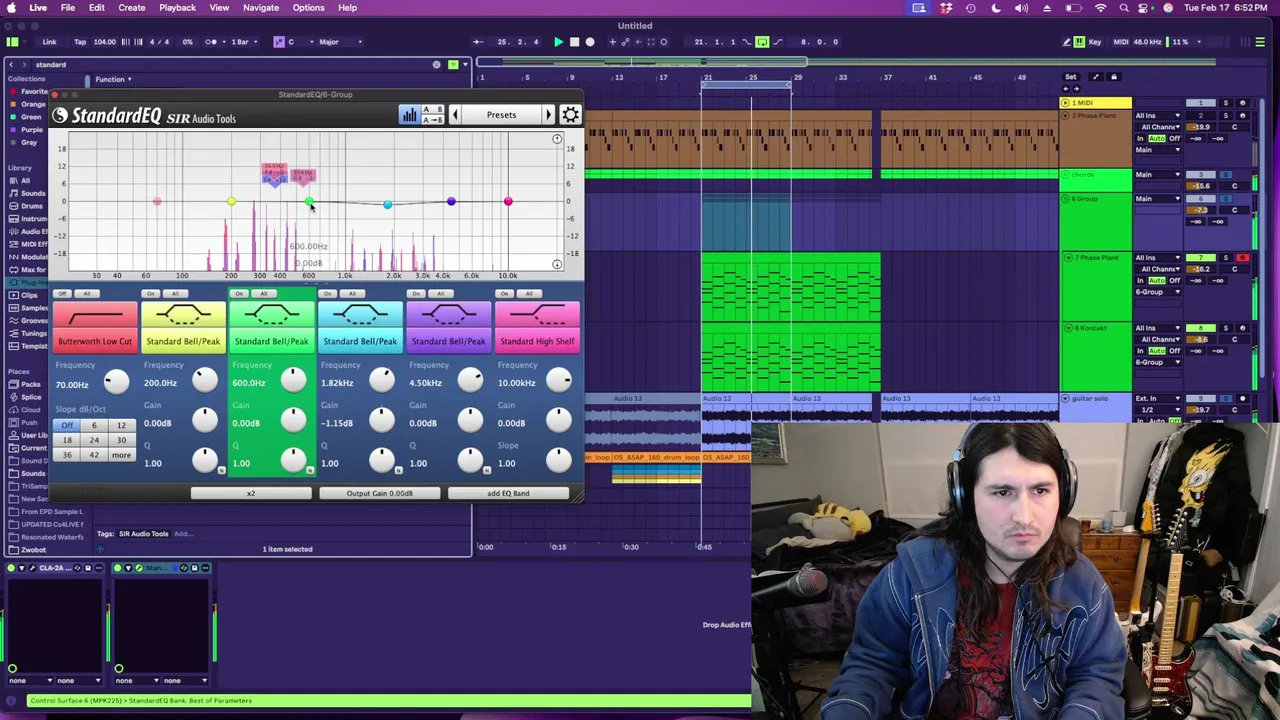
Task: Open the StandardEQ settings gear
Action: 570,115
